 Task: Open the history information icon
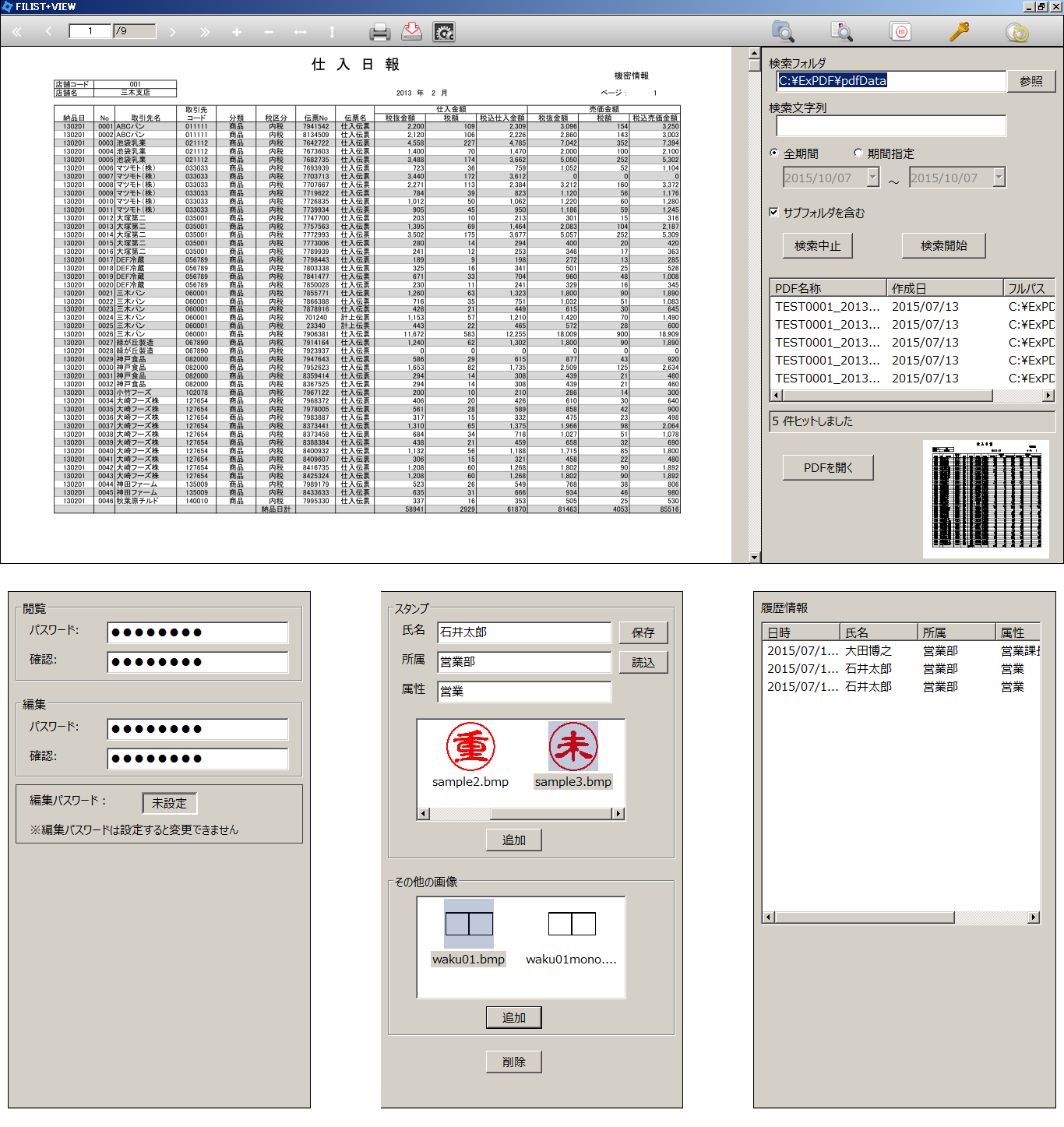click(x=1017, y=32)
